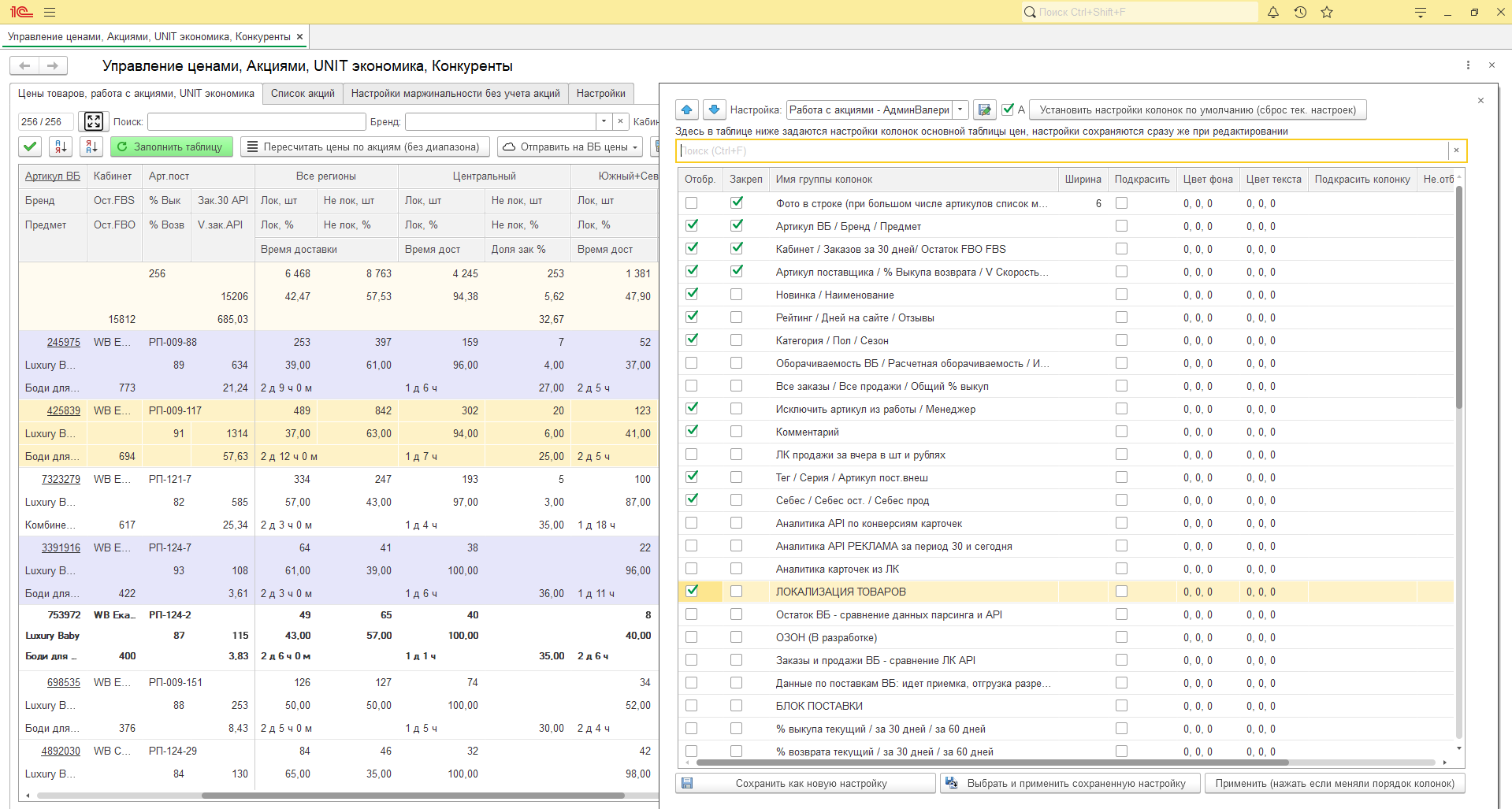Click the search magnifier icon in the title bar

point(1030,12)
